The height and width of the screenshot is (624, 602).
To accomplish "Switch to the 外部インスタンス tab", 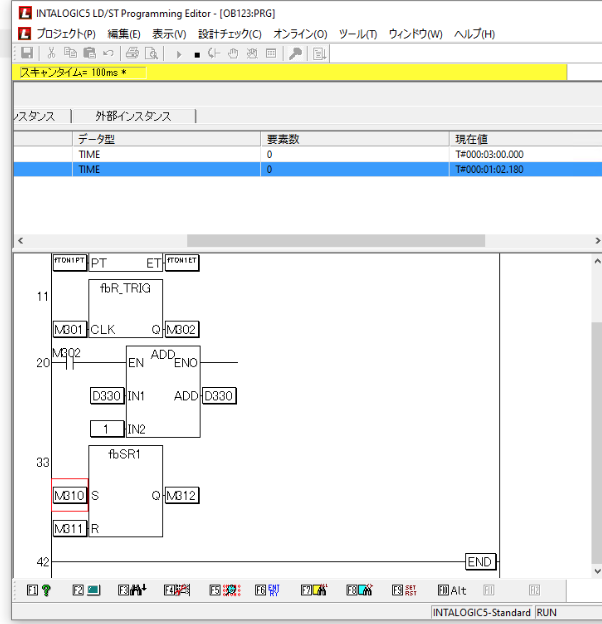I will (x=133, y=116).
